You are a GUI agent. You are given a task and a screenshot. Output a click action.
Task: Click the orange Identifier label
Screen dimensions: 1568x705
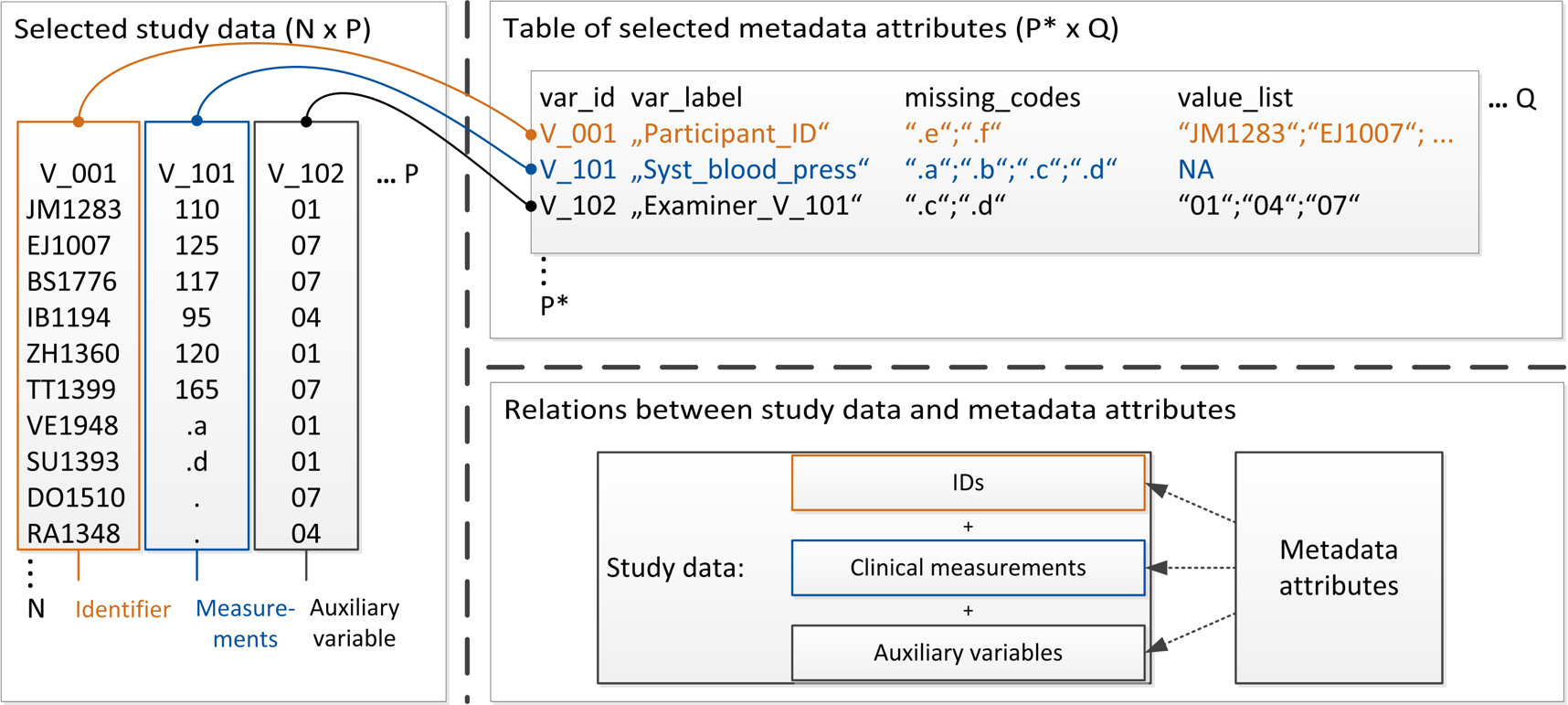122,610
